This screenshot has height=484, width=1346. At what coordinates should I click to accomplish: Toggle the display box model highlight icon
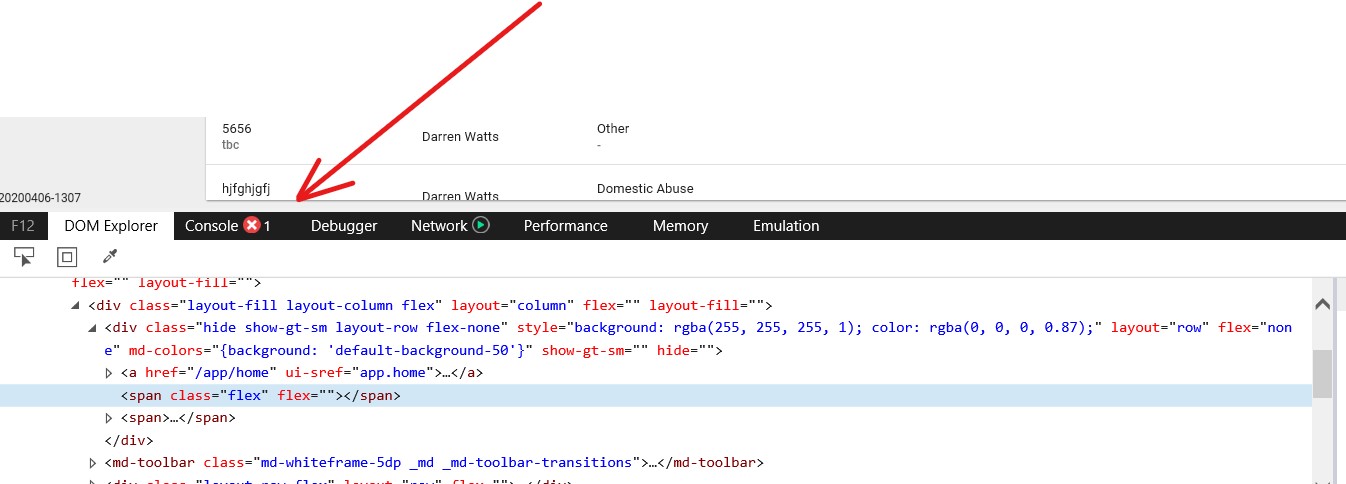pos(66,257)
